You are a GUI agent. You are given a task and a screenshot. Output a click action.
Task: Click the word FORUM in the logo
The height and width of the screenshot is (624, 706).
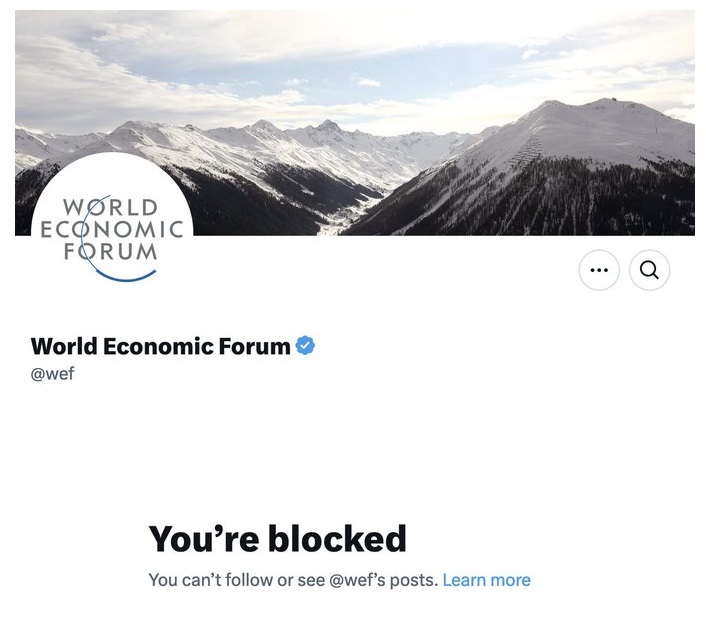point(111,252)
